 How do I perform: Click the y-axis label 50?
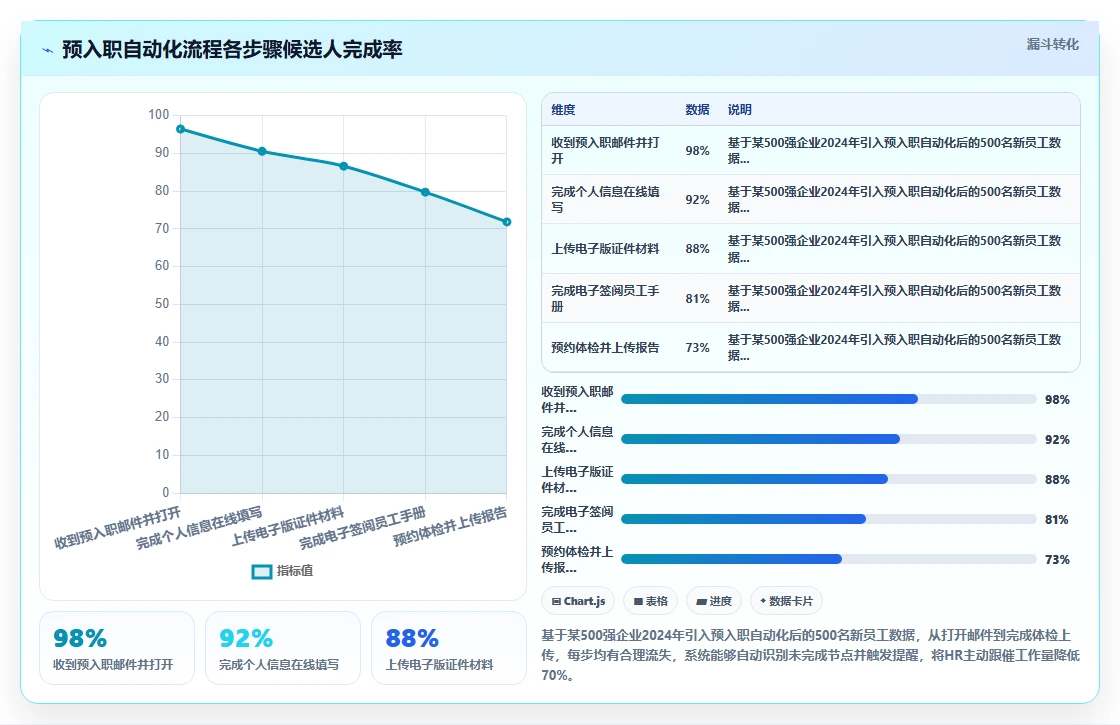pos(162,304)
